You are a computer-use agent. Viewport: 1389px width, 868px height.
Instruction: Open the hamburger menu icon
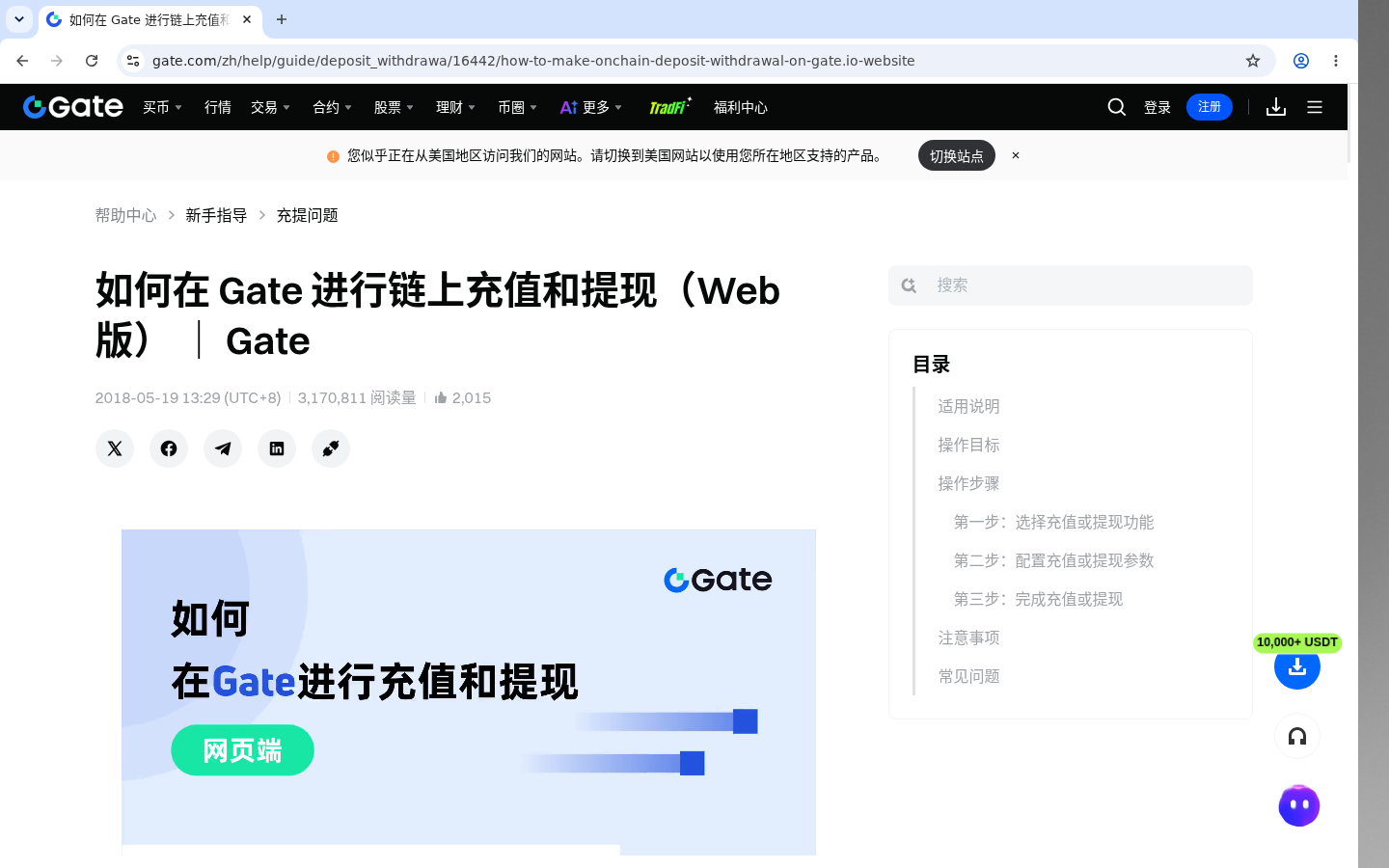[1315, 107]
